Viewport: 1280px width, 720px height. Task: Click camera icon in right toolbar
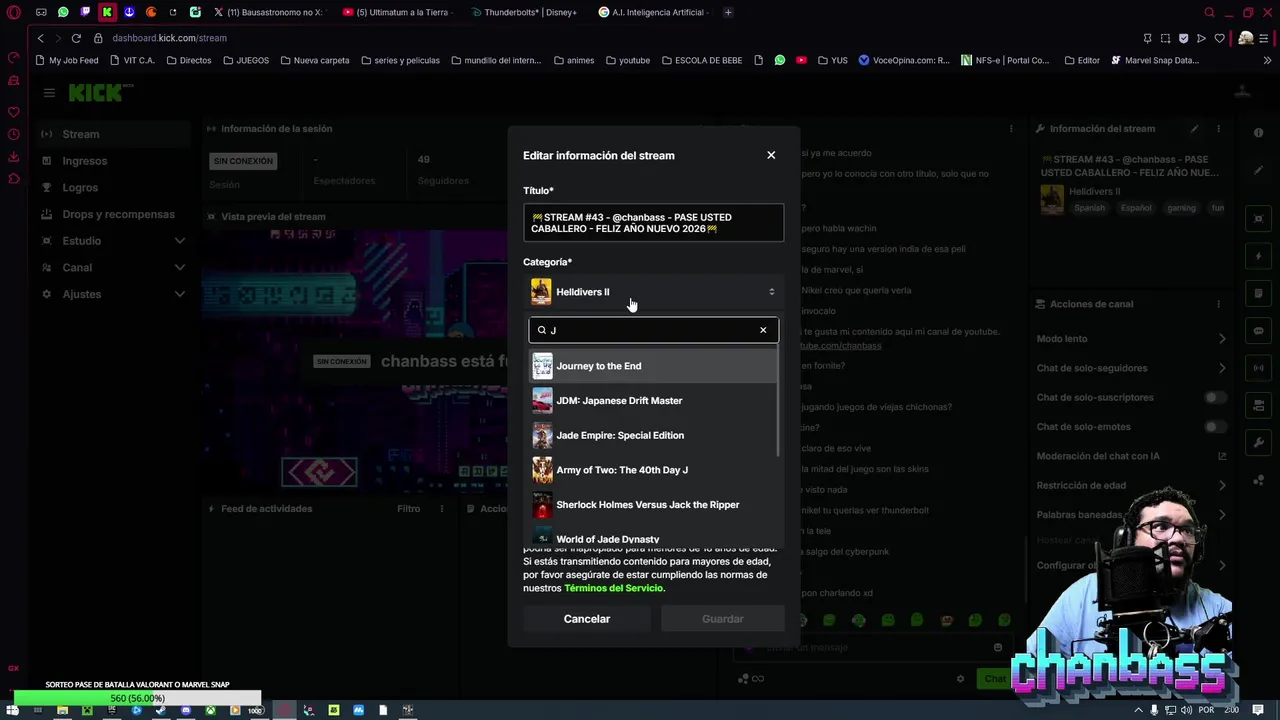coord(1259,405)
